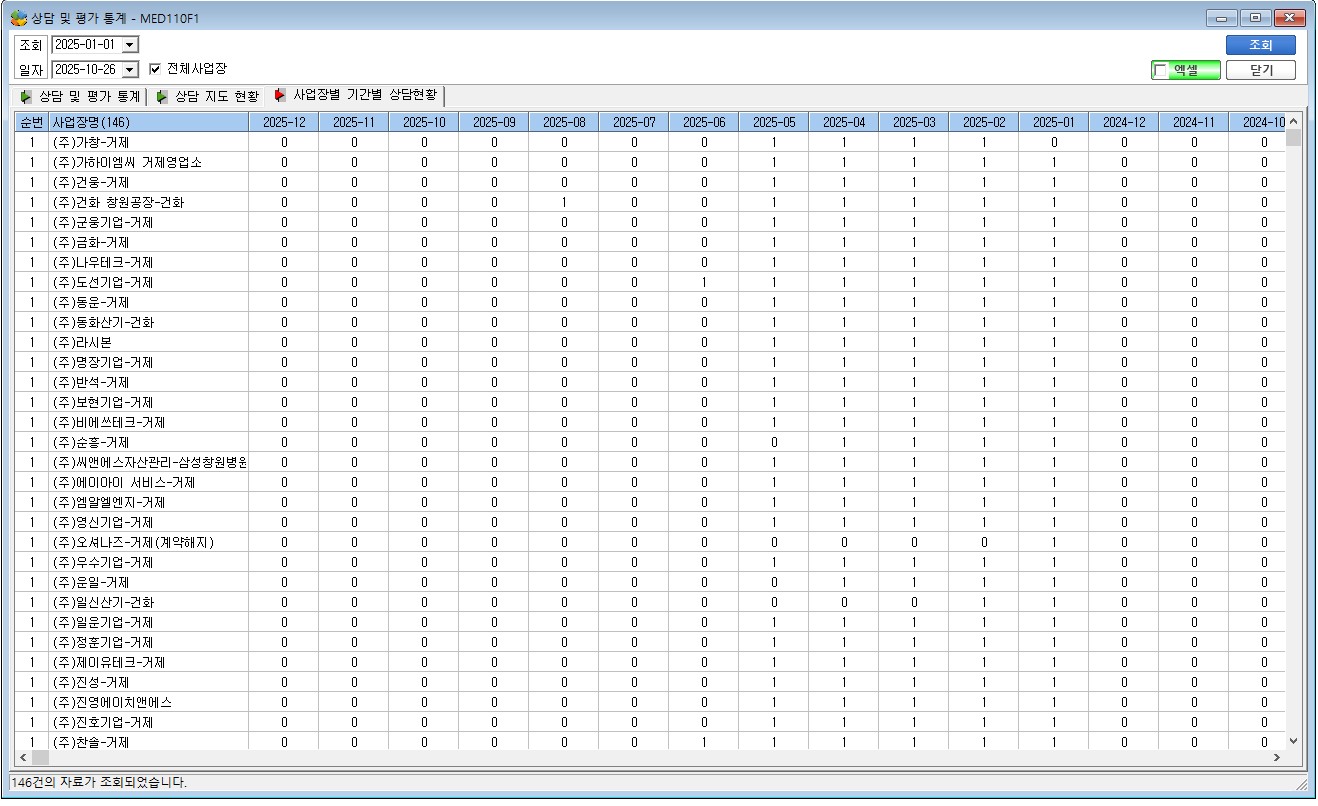Enable the 엑셀 checkbox

pyautogui.click(x=1161, y=71)
